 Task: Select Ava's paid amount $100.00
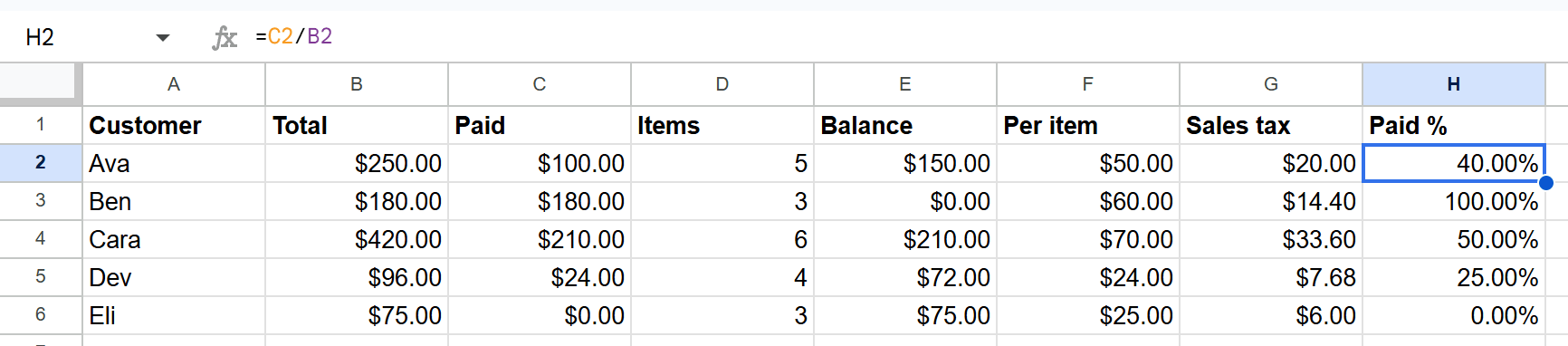[x=540, y=163]
